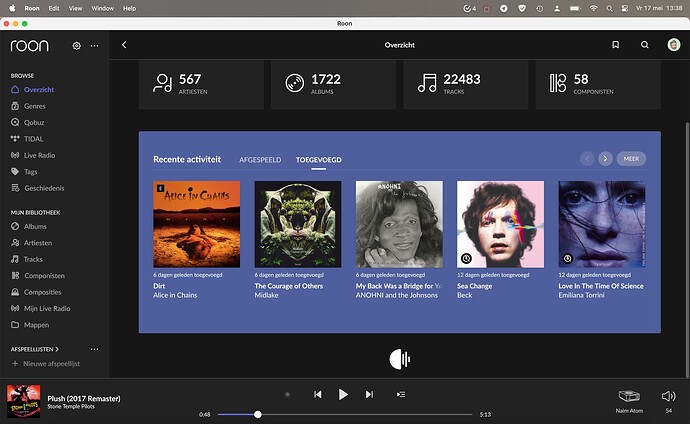Open Tags in sidebar
690x424 pixels.
[x=24, y=172]
